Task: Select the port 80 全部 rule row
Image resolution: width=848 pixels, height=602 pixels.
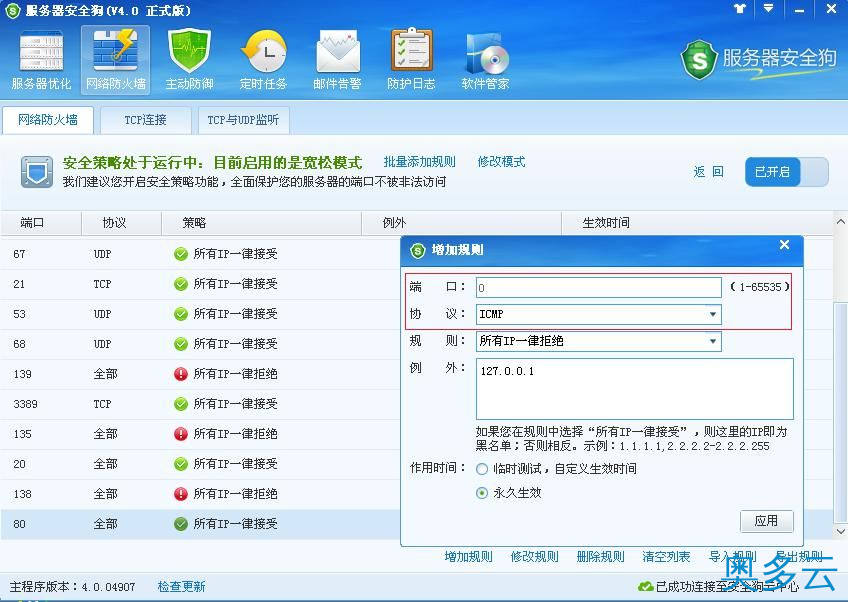Action: pos(200,524)
